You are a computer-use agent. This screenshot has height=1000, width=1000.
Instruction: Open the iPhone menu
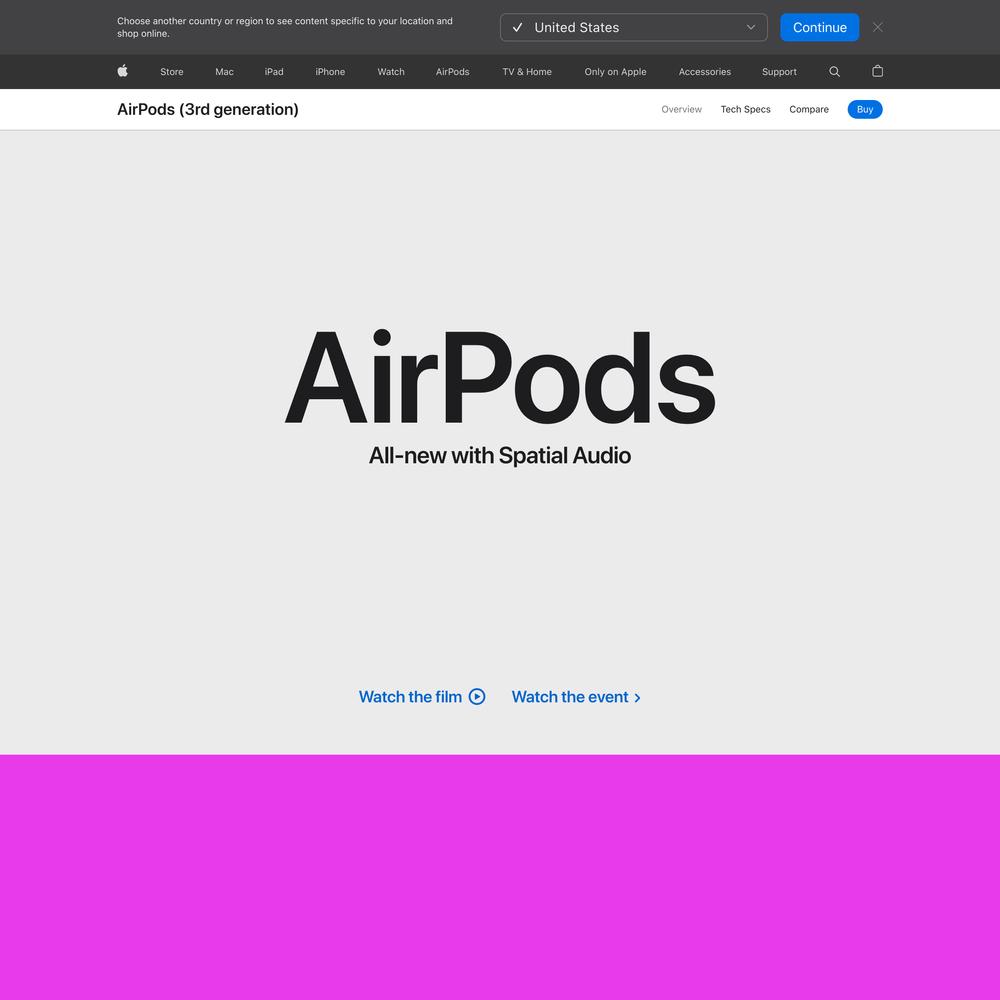330,72
